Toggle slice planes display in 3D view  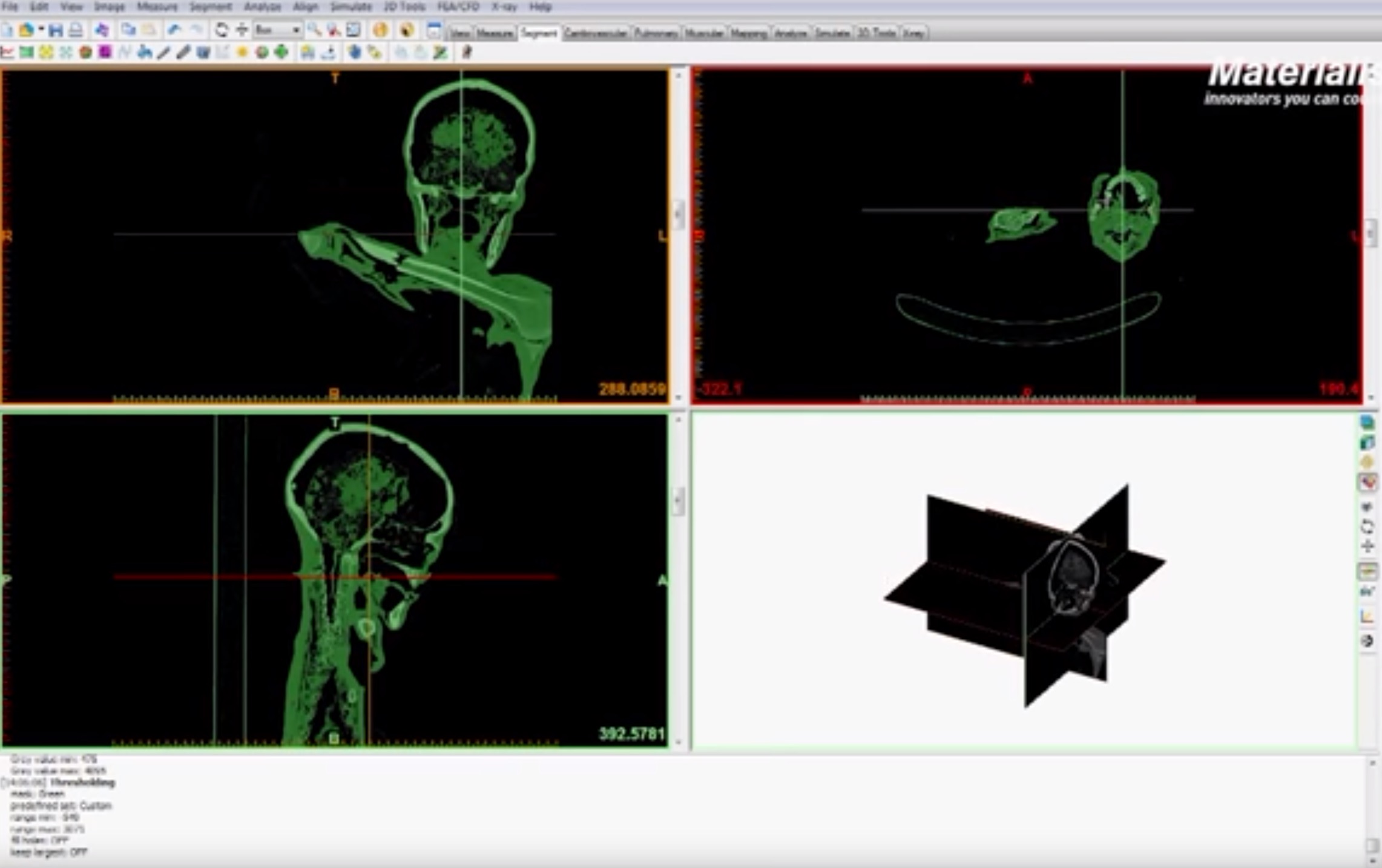point(1367,571)
